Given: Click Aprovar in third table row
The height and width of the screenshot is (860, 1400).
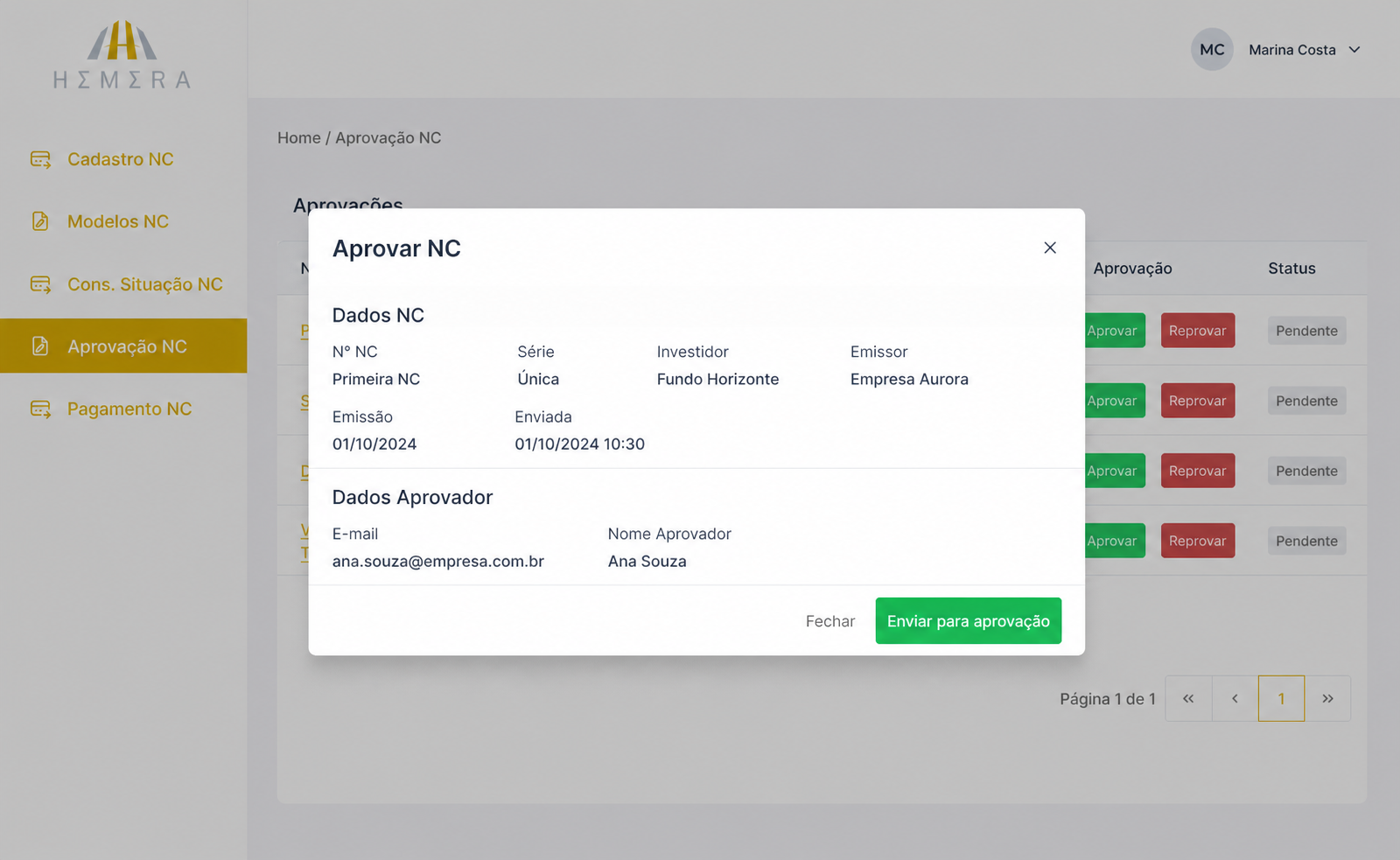Looking at the screenshot, I should coord(1115,471).
